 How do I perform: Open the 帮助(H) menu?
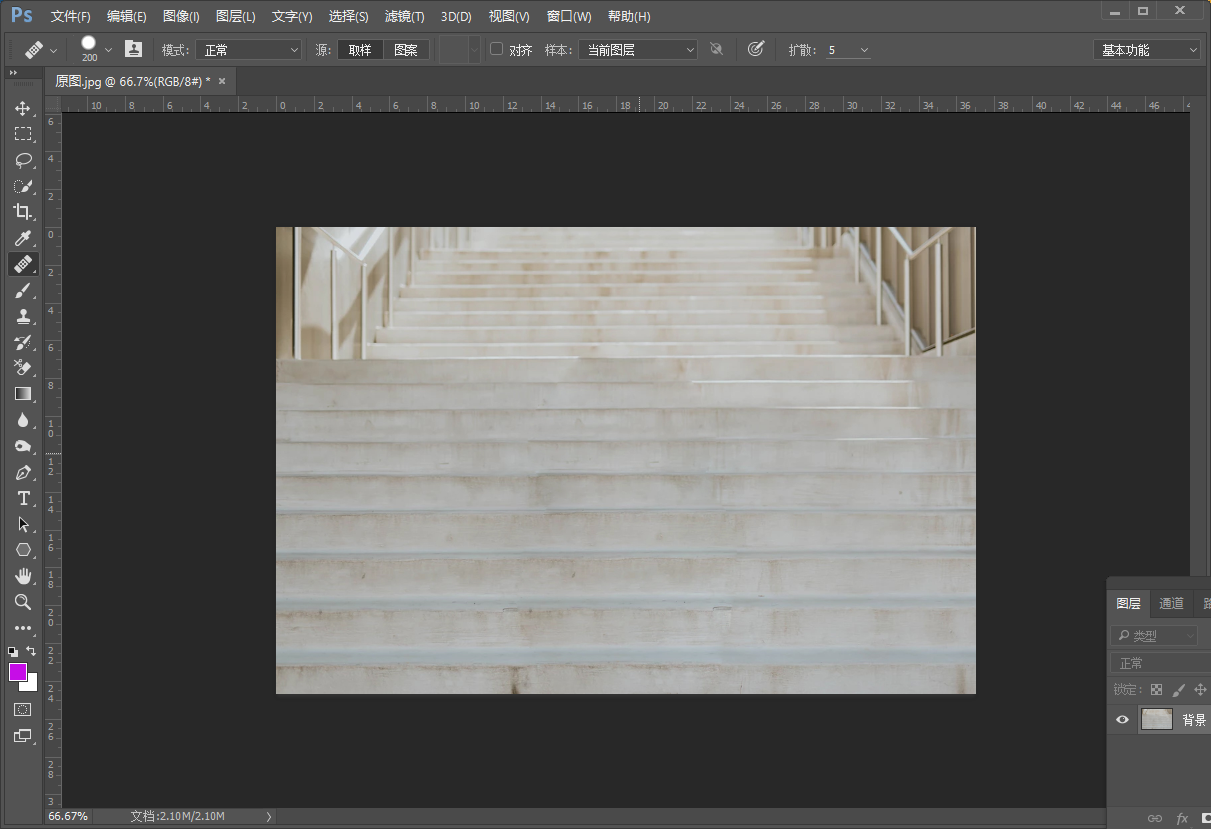coord(629,17)
